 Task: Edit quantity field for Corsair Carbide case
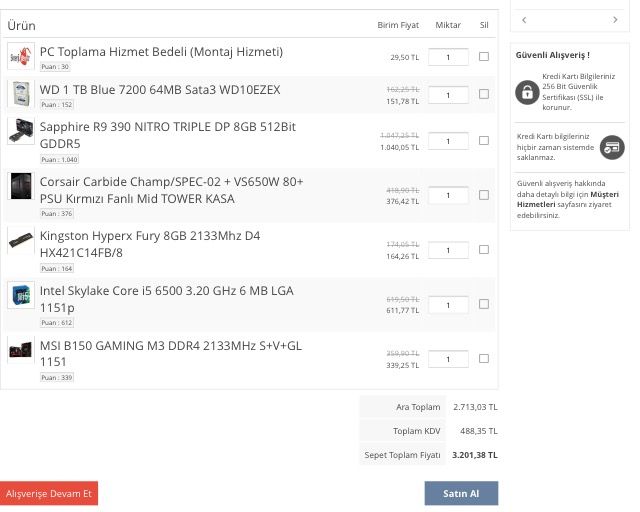click(448, 196)
